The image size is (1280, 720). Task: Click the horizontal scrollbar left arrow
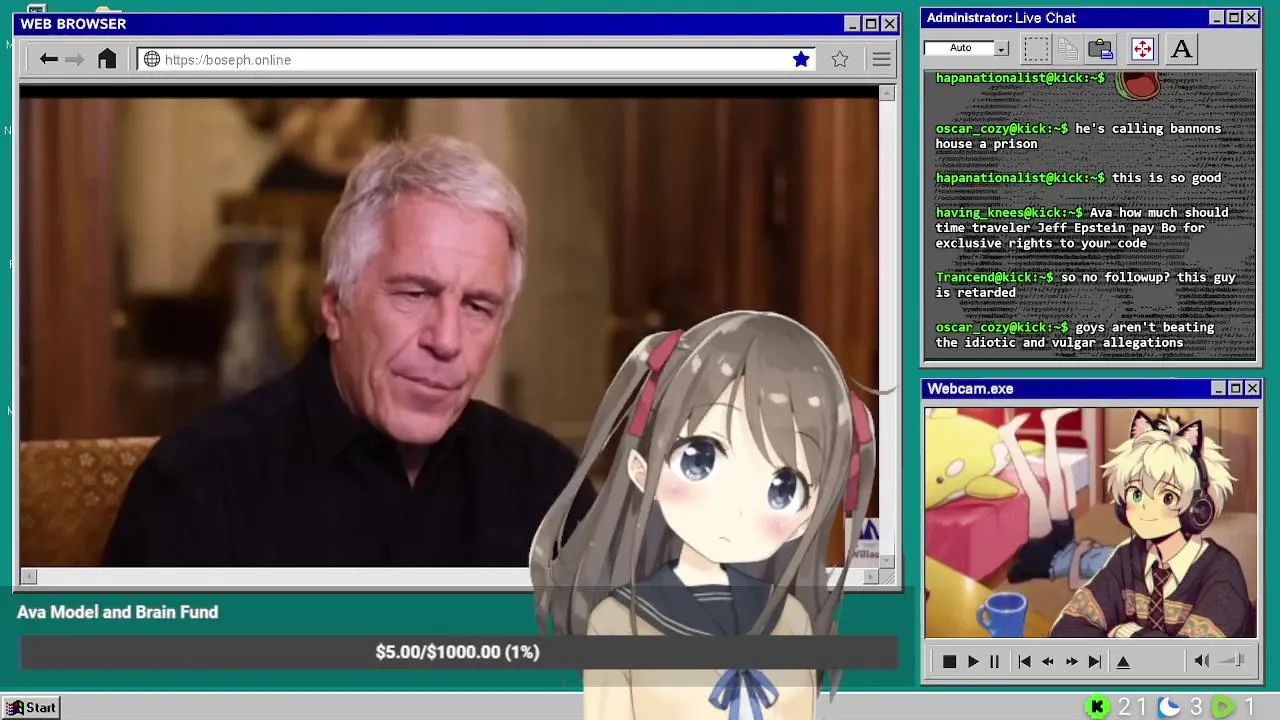coord(28,576)
